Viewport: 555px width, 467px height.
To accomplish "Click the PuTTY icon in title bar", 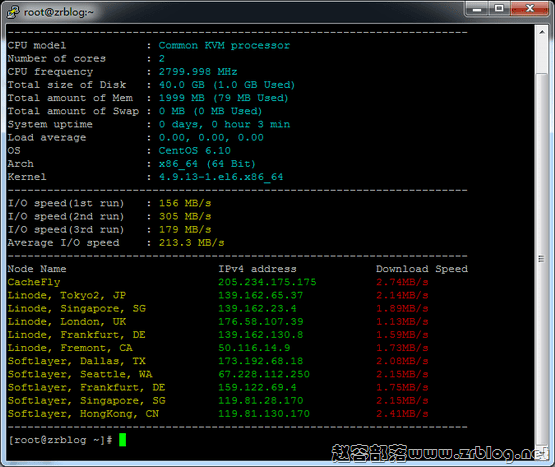I will 13,12.
